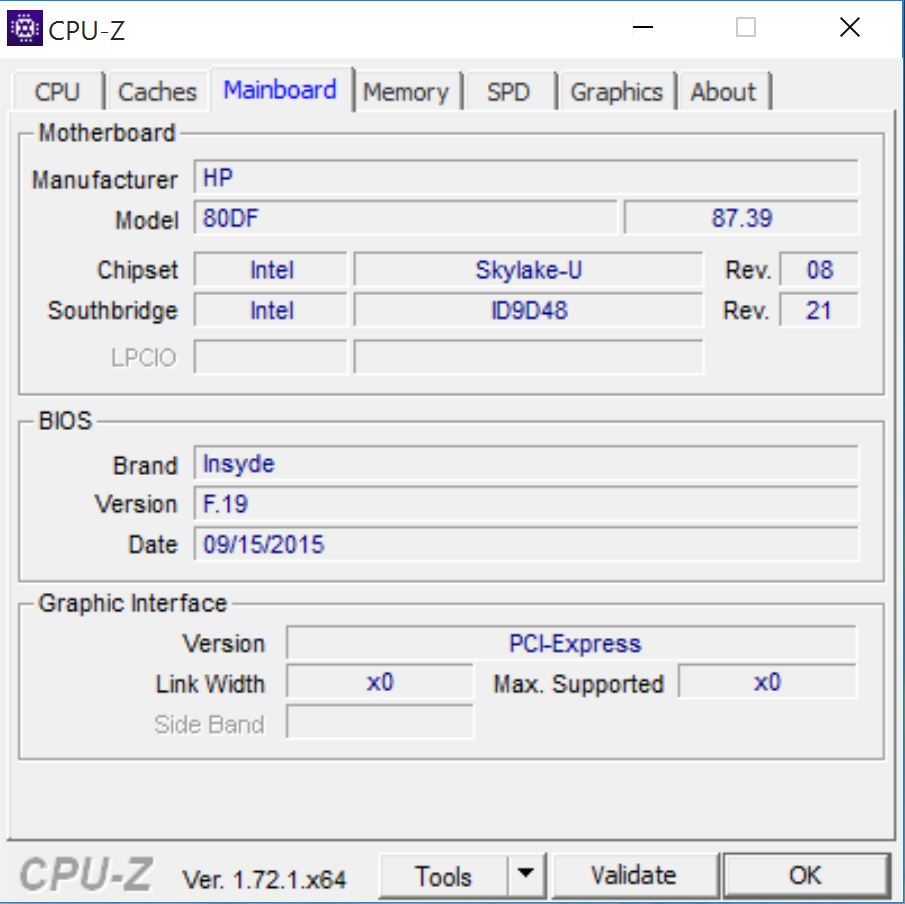
Task: Click the chipset vendor Intel field
Action: click(271, 270)
